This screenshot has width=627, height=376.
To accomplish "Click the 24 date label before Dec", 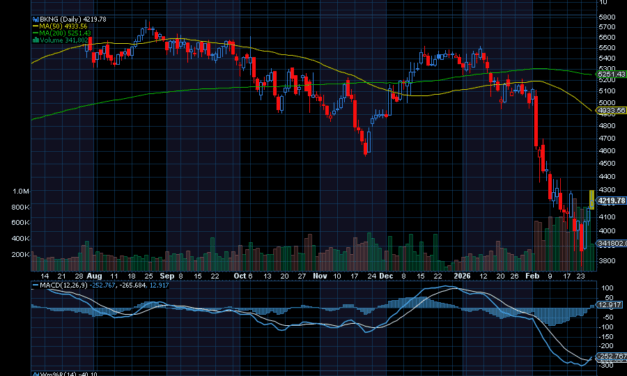I will coord(372,276).
